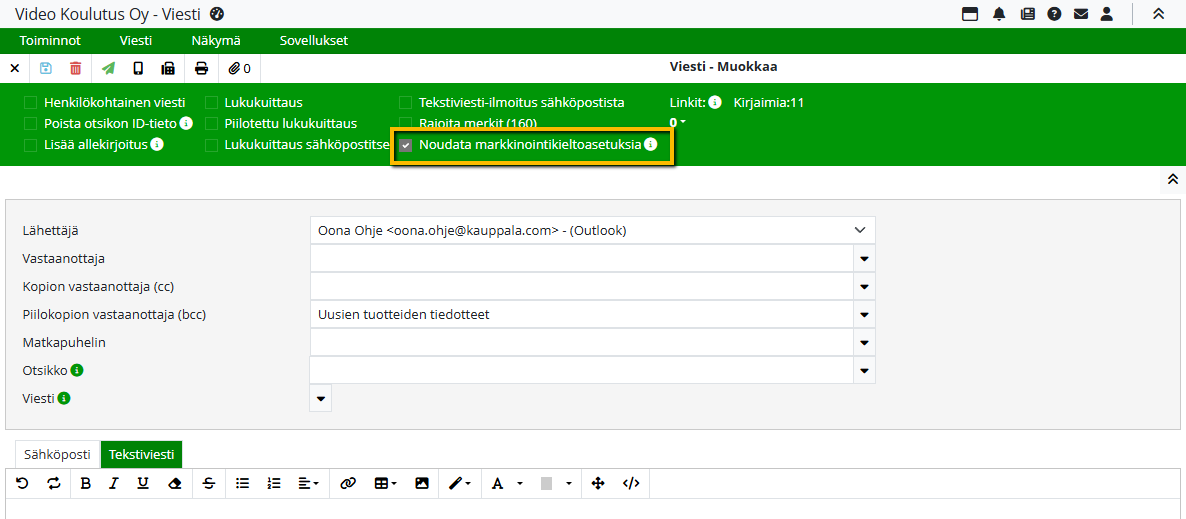Viewport: 1186px width, 519px height.
Task: Open the background color swatch in editor
Action: [547, 483]
